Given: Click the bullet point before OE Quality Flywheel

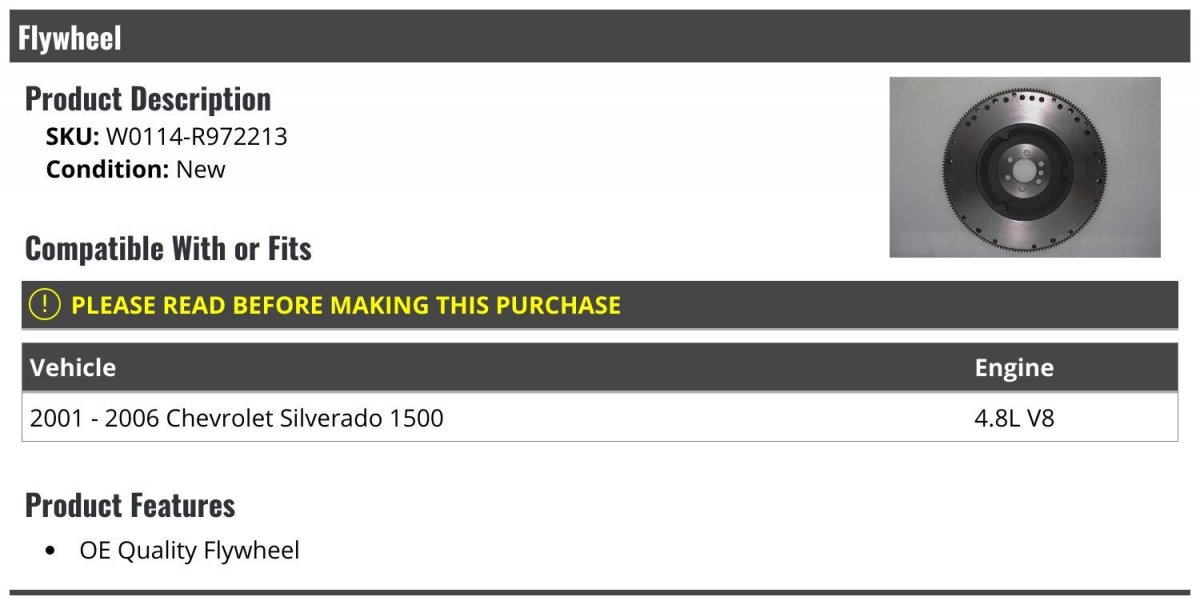Looking at the screenshot, I should pos(51,551).
